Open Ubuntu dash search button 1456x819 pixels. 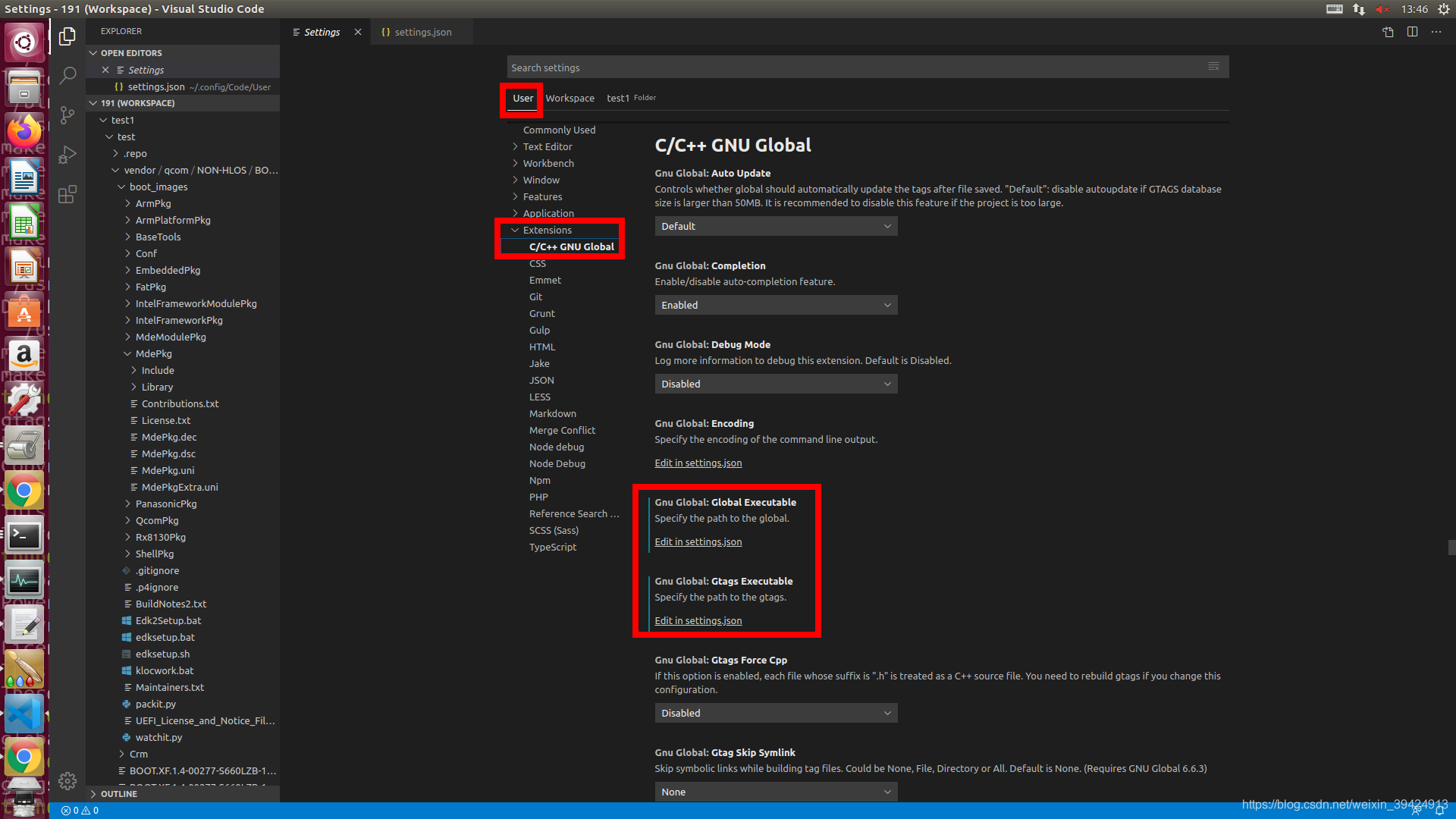[x=24, y=42]
